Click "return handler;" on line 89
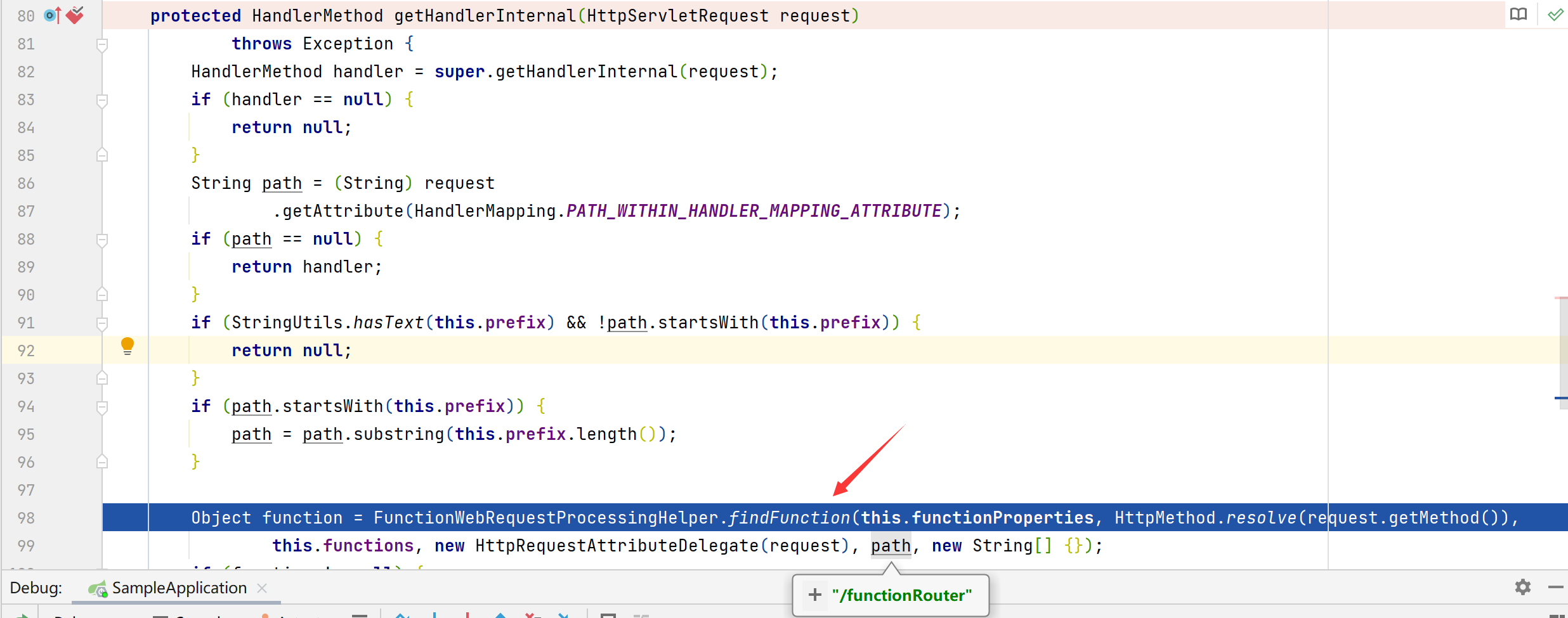This screenshot has height=618, width=1568. point(308,267)
